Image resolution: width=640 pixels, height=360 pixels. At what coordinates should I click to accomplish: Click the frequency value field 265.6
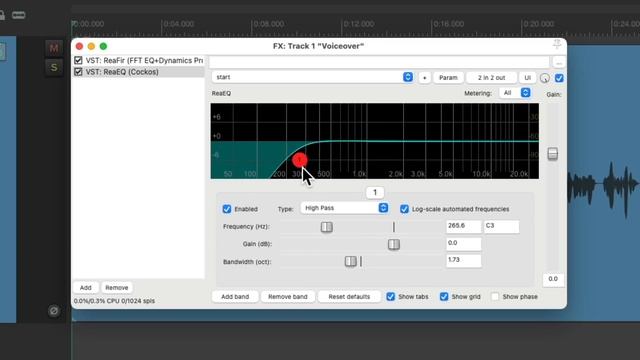point(464,227)
